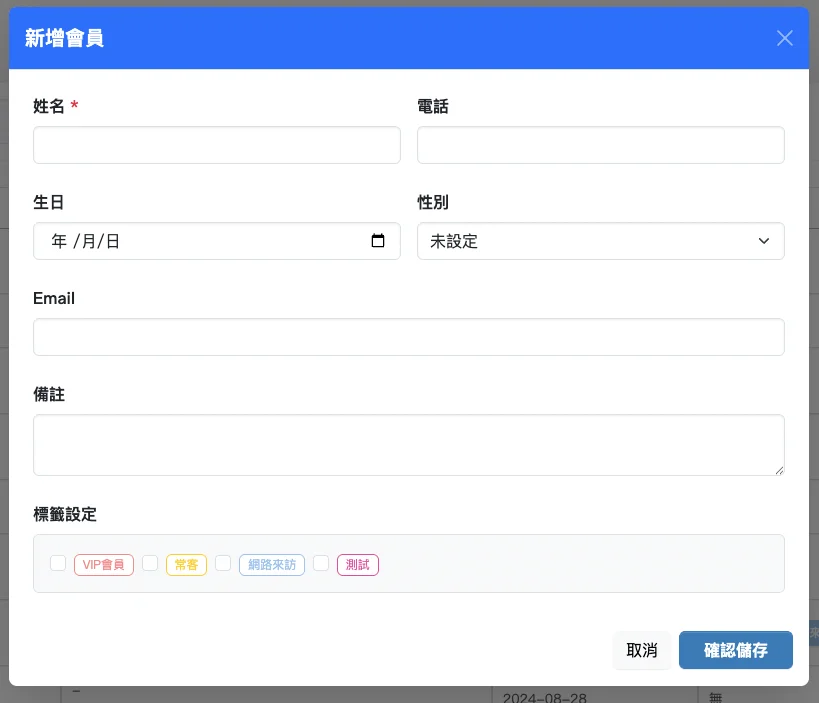Close the 新增會員 dialog with the X icon
This screenshot has width=819, height=703.
coord(785,38)
